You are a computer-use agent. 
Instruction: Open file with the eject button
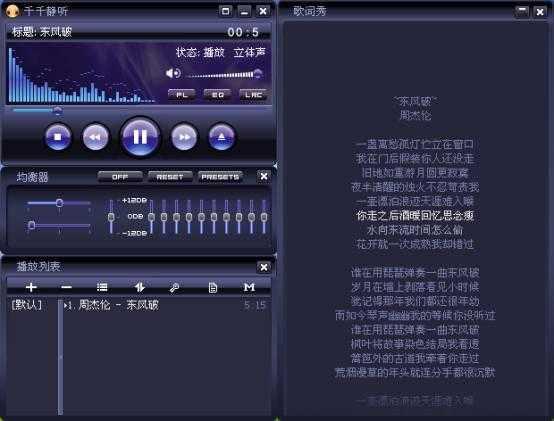coord(222,137)
